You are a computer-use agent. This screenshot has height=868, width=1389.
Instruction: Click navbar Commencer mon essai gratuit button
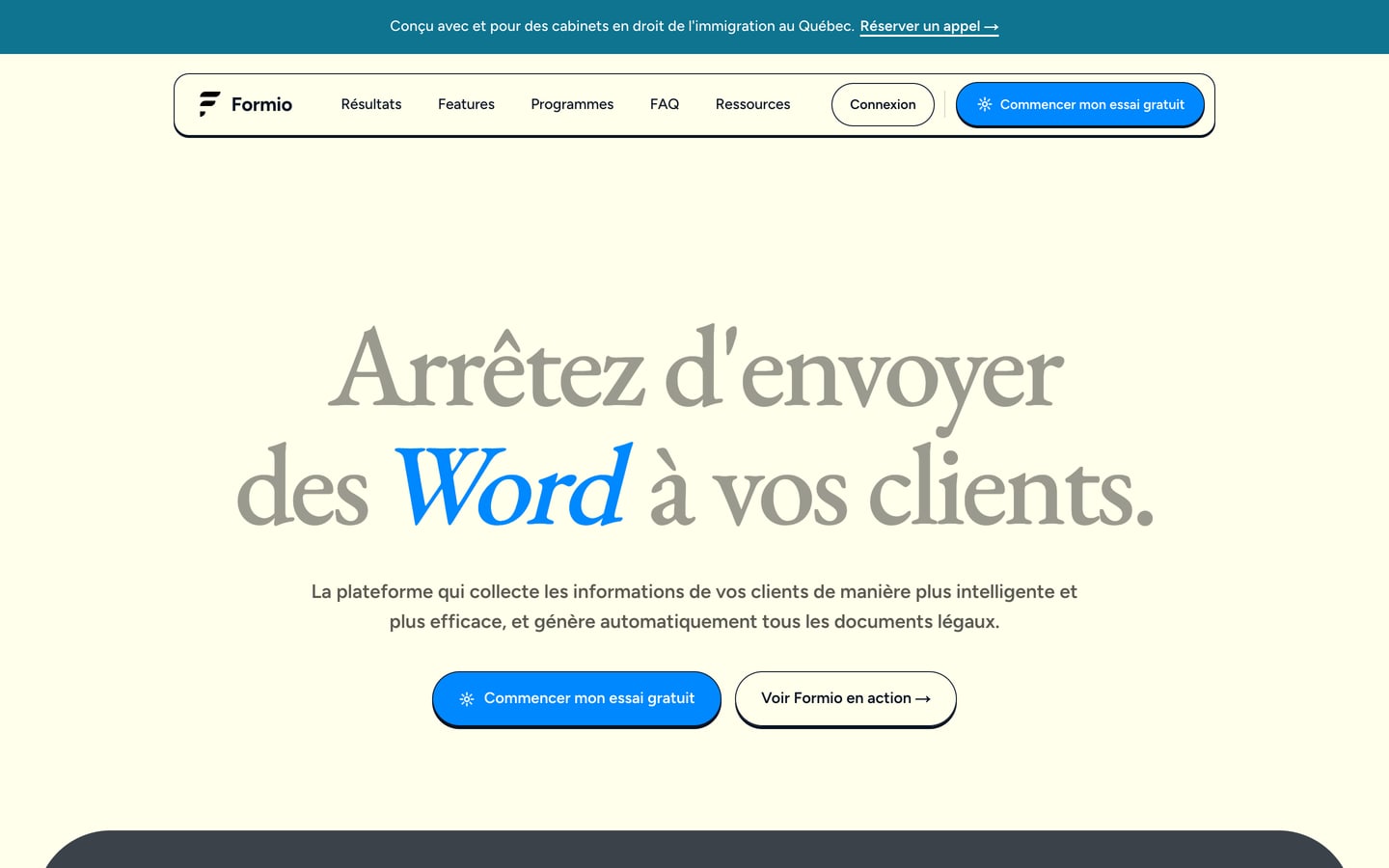(1080, 104)
